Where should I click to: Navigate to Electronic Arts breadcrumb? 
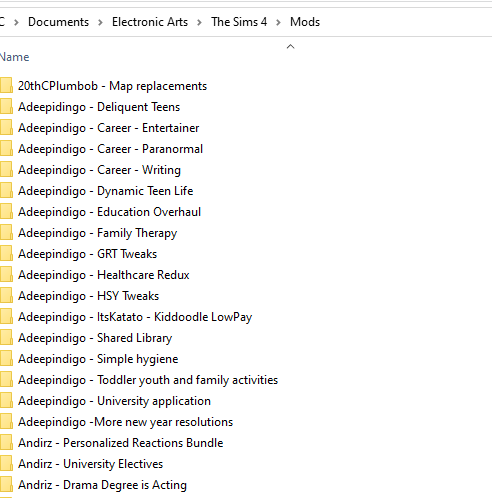pos(150,22)
